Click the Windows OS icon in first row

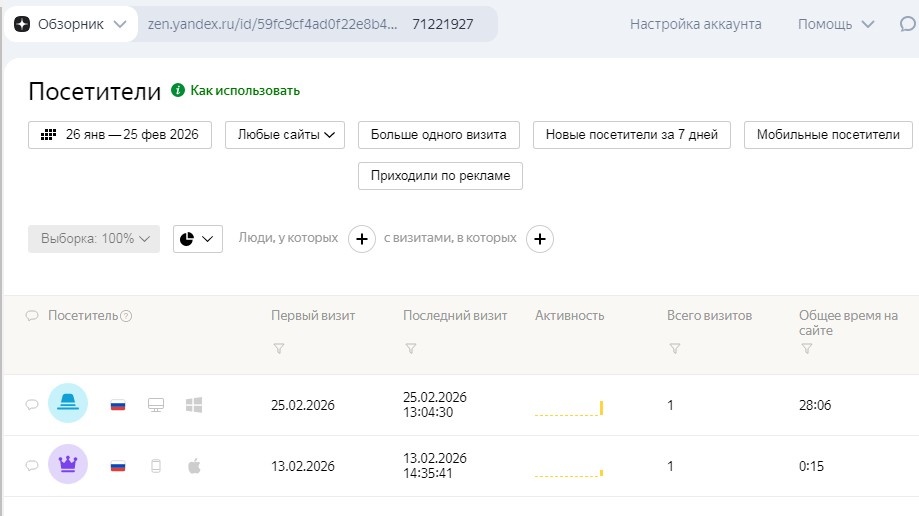[x=194, y=405]
